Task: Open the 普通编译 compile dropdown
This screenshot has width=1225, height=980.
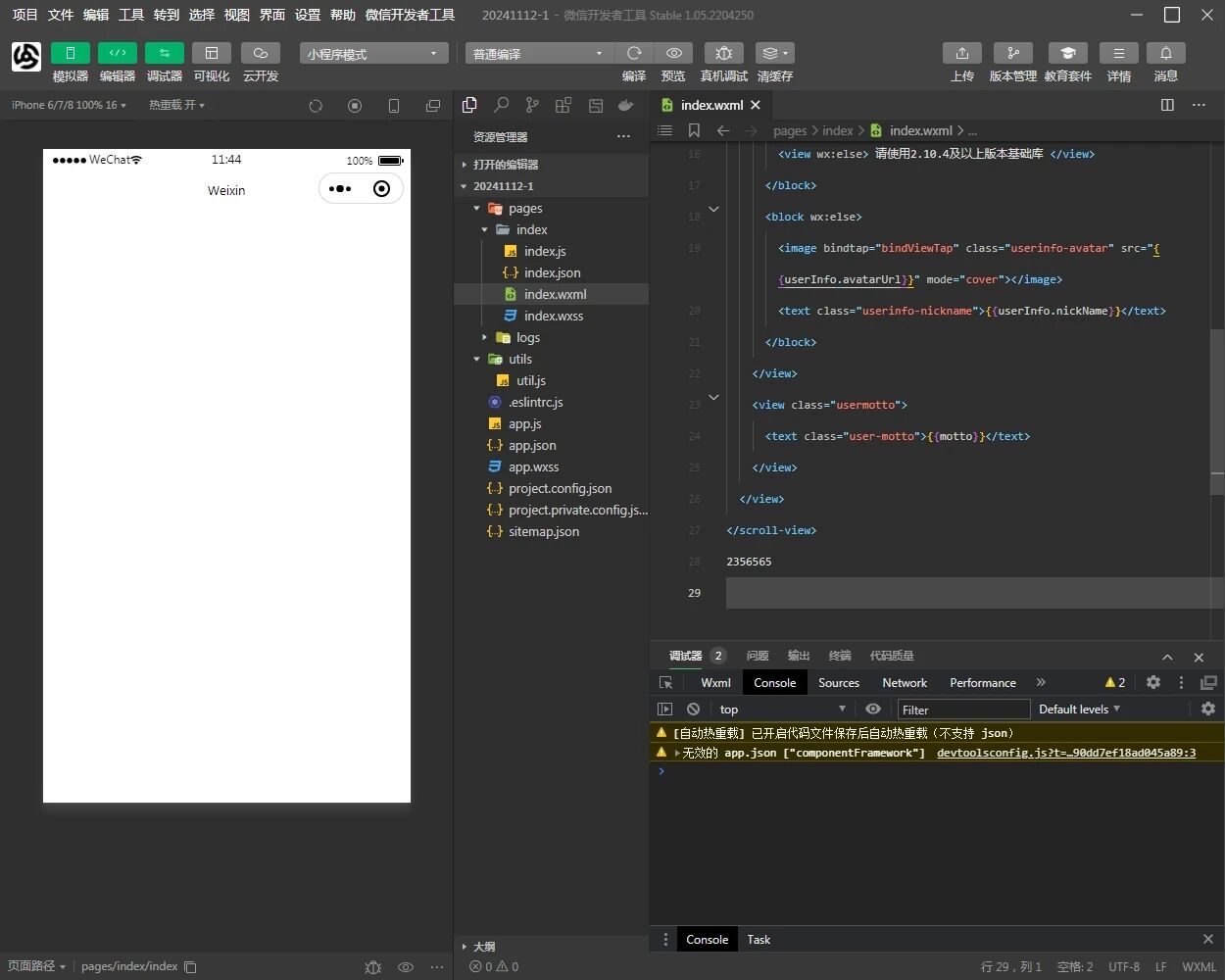Action: (538, 54)
